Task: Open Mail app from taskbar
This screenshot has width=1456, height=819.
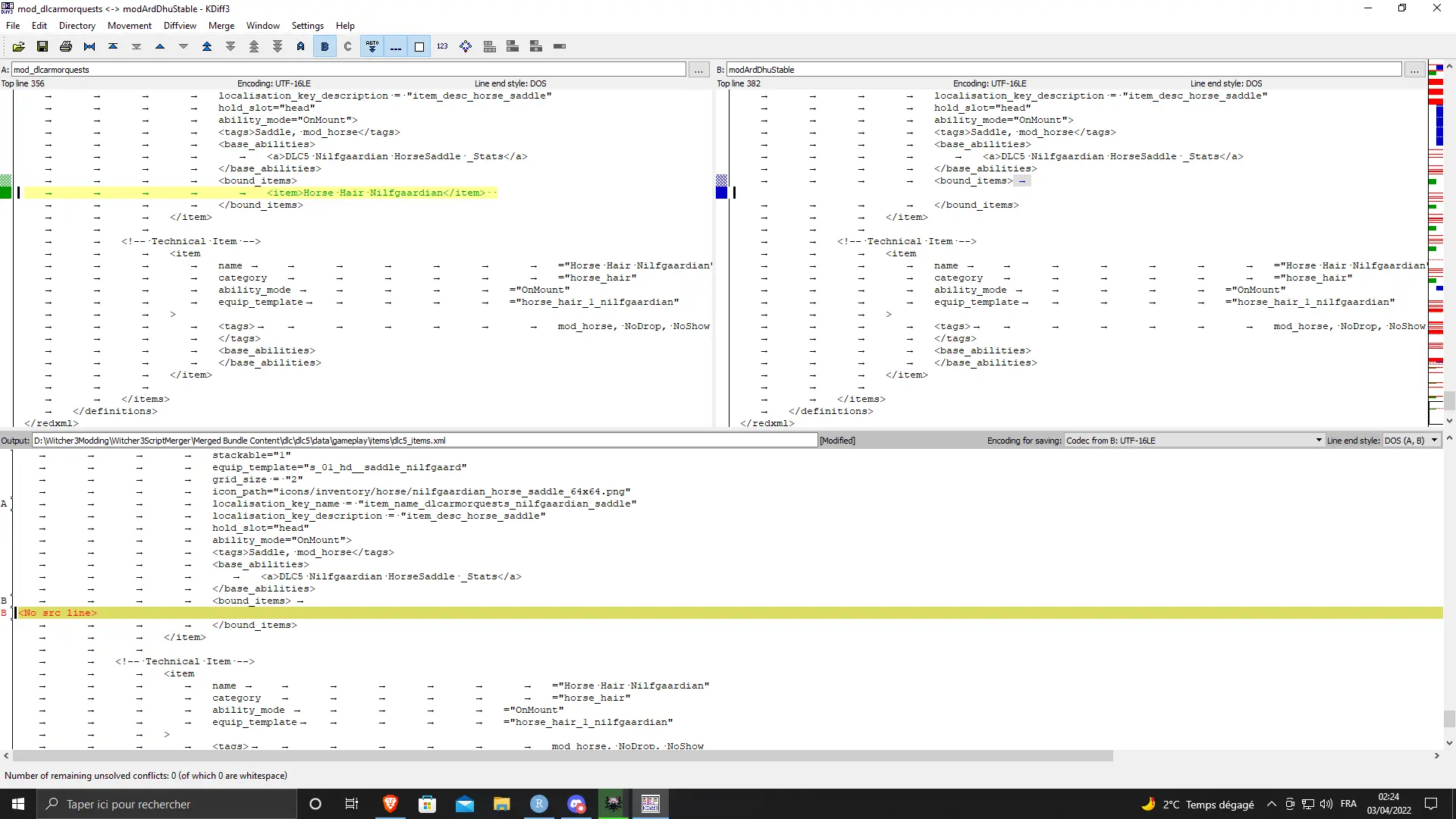Action: coord(465,804)
